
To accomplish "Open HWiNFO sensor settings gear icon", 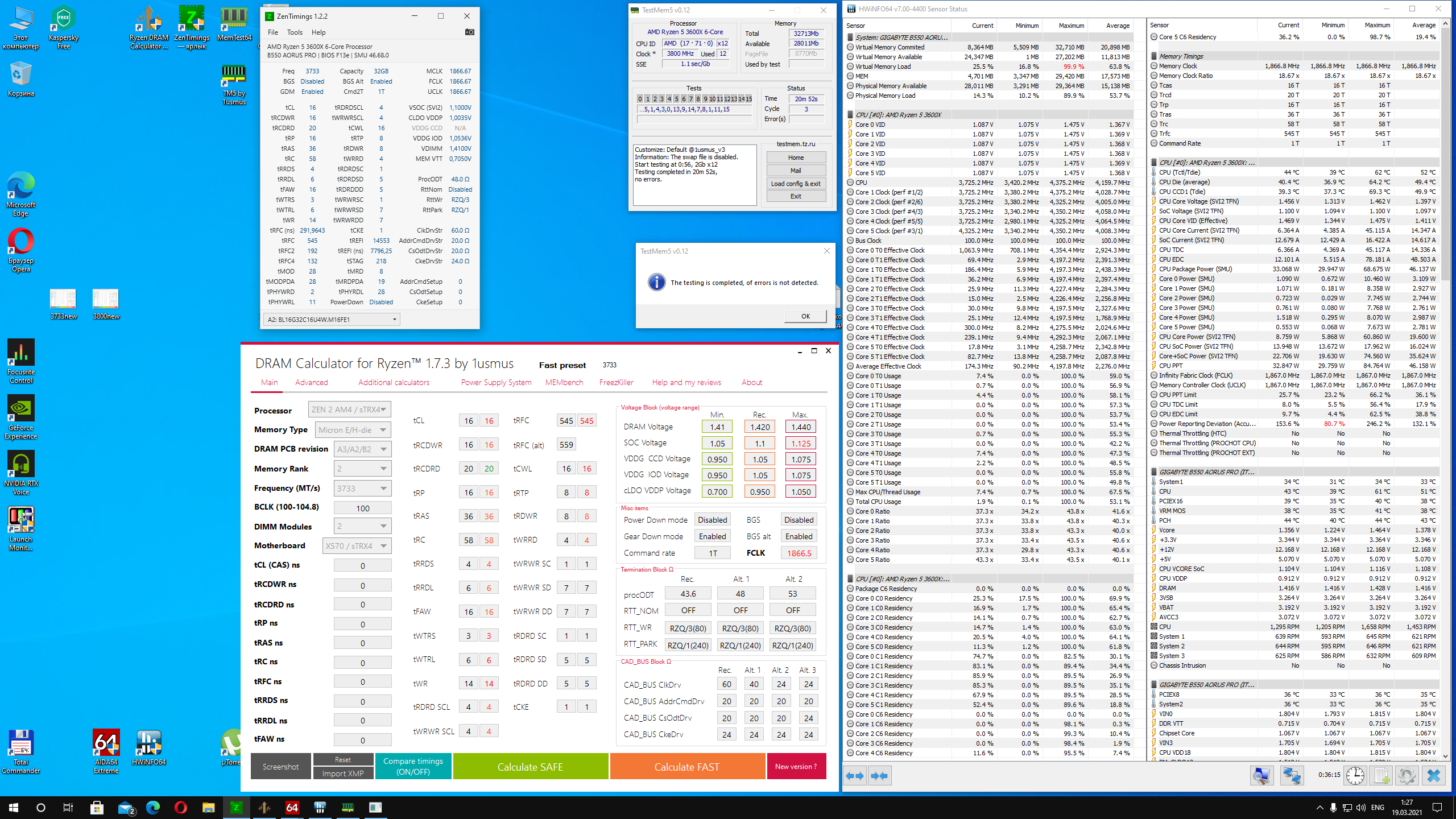I will tap(1407, 776).
